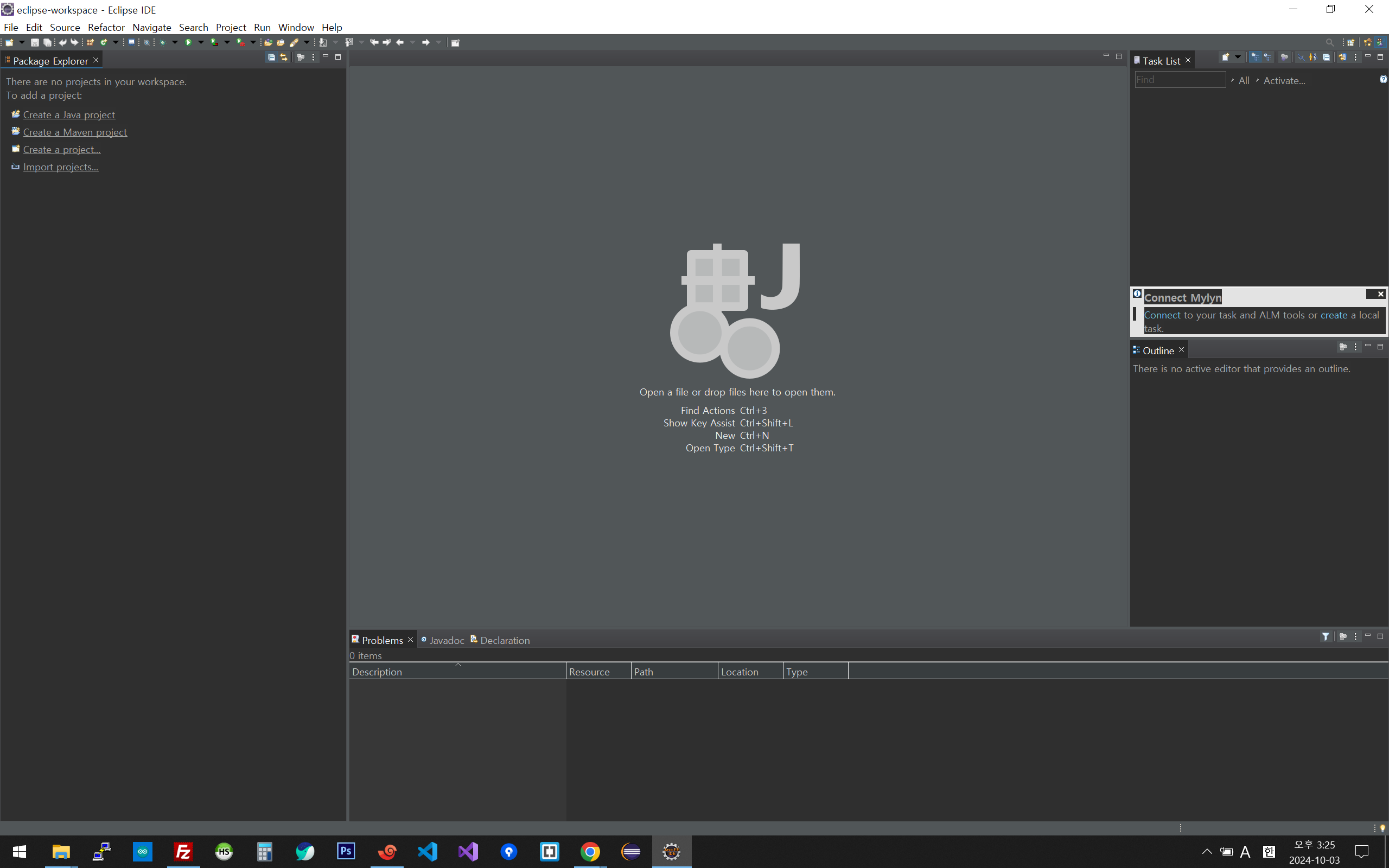Click the Open Perspective icon
This screenshot has height=868, width=1389.
(1350, 42)
